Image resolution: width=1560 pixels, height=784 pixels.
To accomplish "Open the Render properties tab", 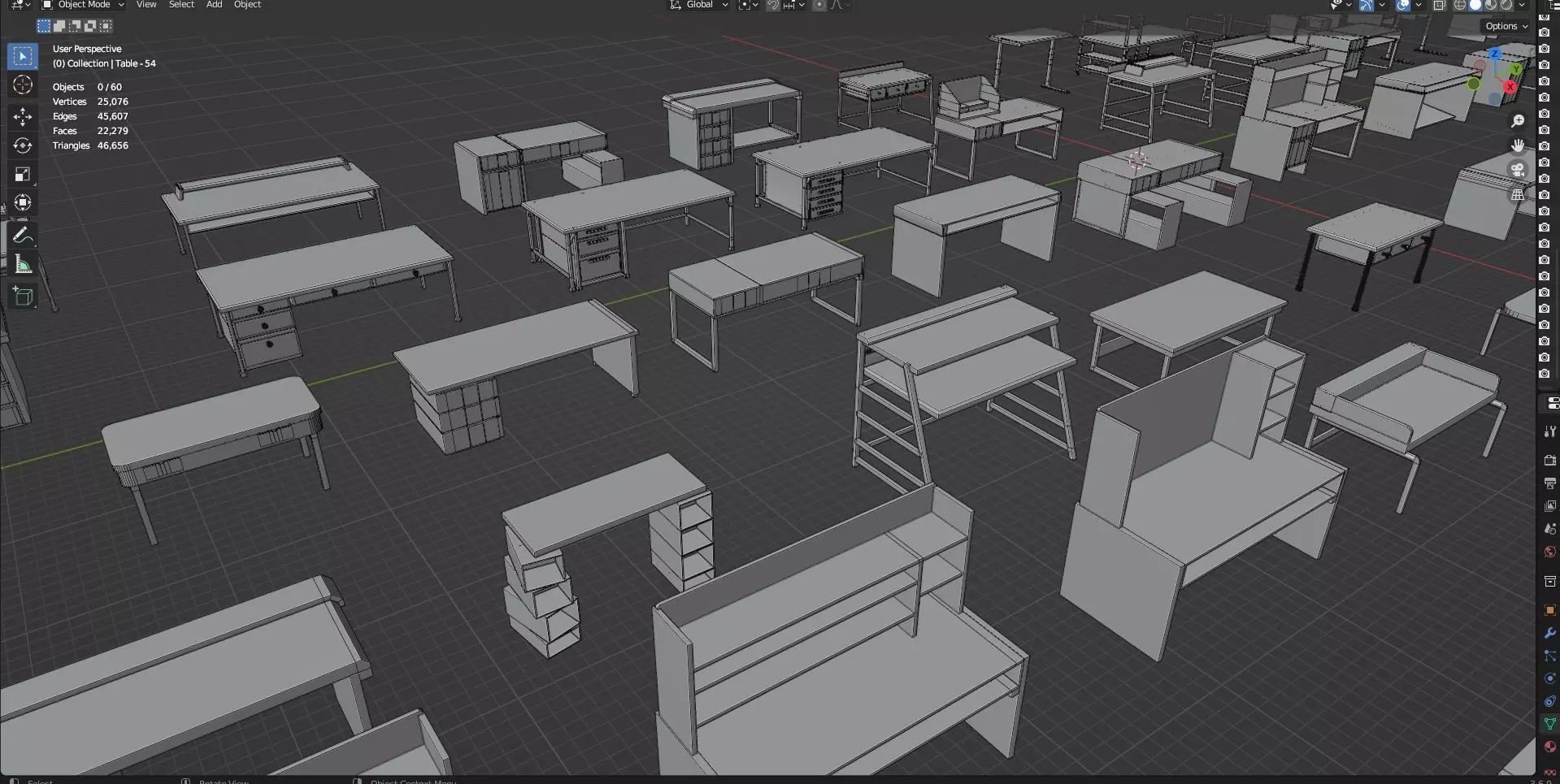I will point(1550,461).
